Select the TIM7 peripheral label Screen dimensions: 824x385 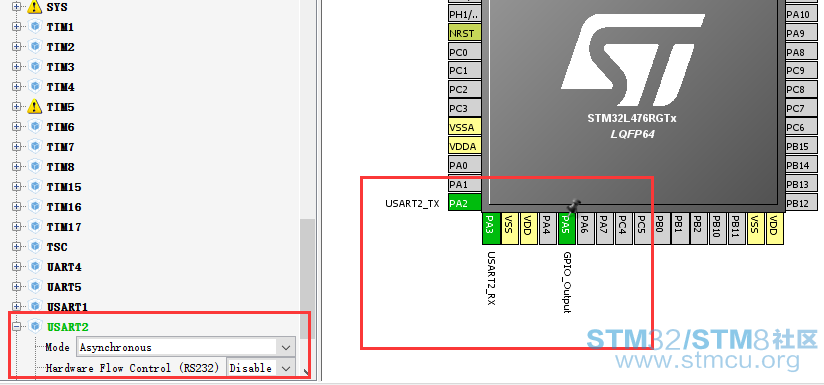(60, 147)
